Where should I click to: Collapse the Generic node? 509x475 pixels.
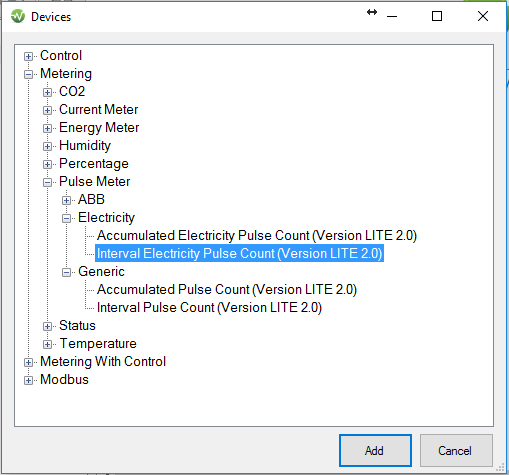(66, 272)
